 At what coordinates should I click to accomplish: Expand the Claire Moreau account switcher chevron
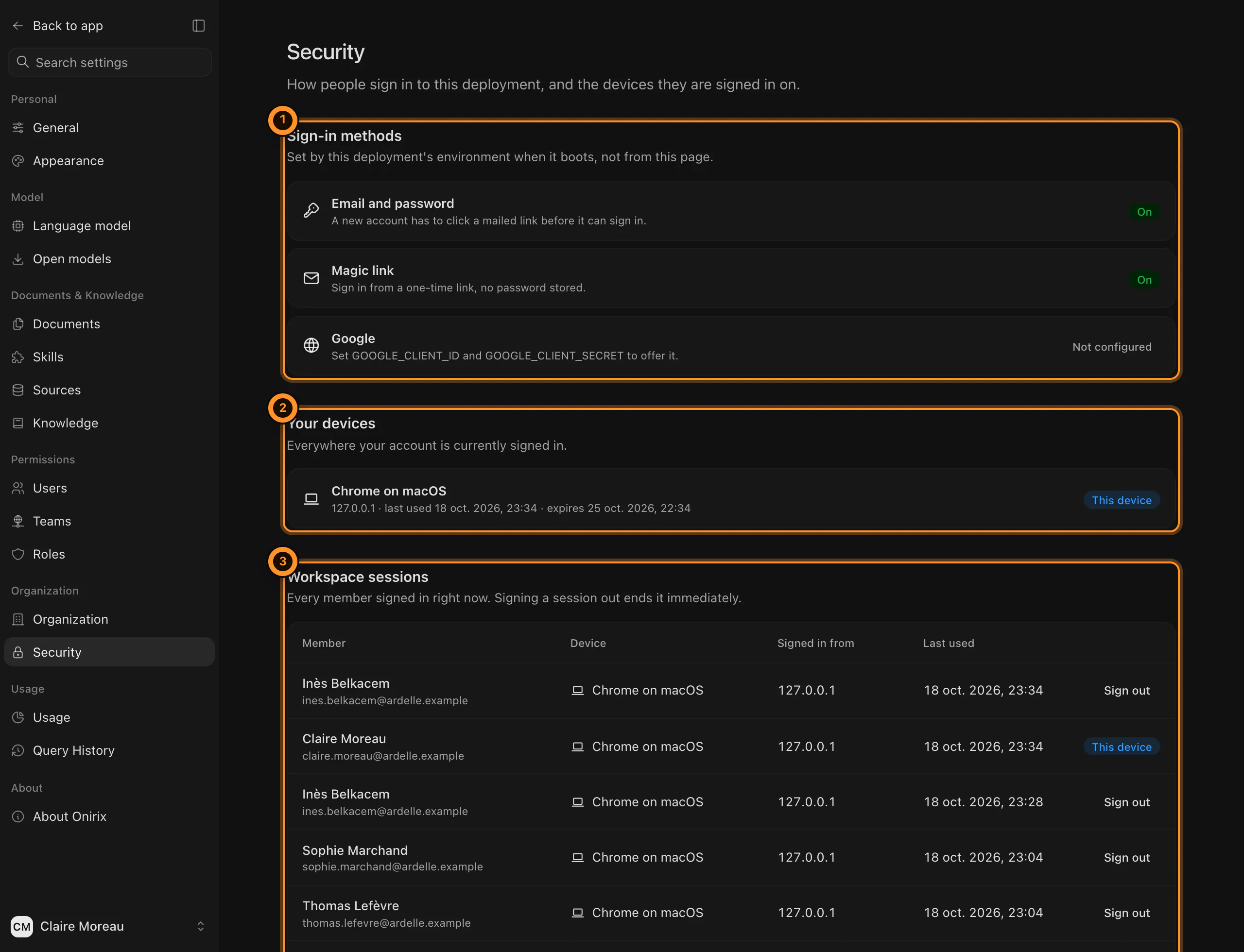200,926
